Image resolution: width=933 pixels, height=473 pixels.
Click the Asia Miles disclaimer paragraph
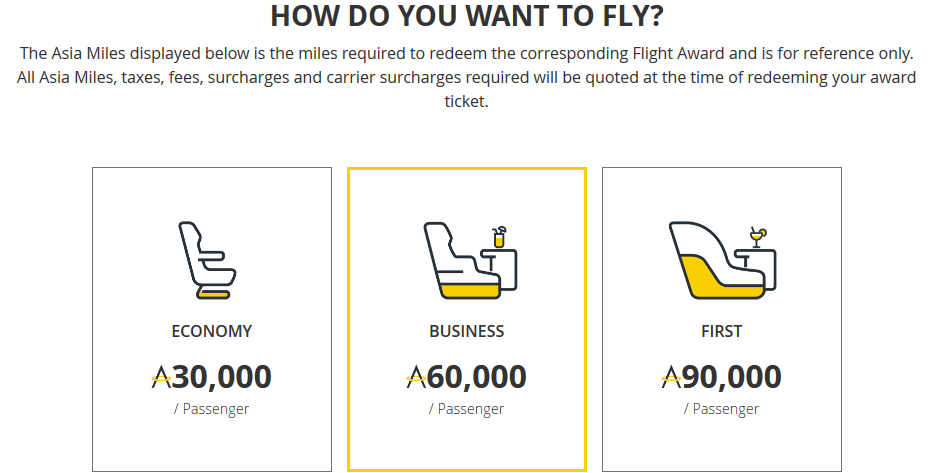point(466,77)
